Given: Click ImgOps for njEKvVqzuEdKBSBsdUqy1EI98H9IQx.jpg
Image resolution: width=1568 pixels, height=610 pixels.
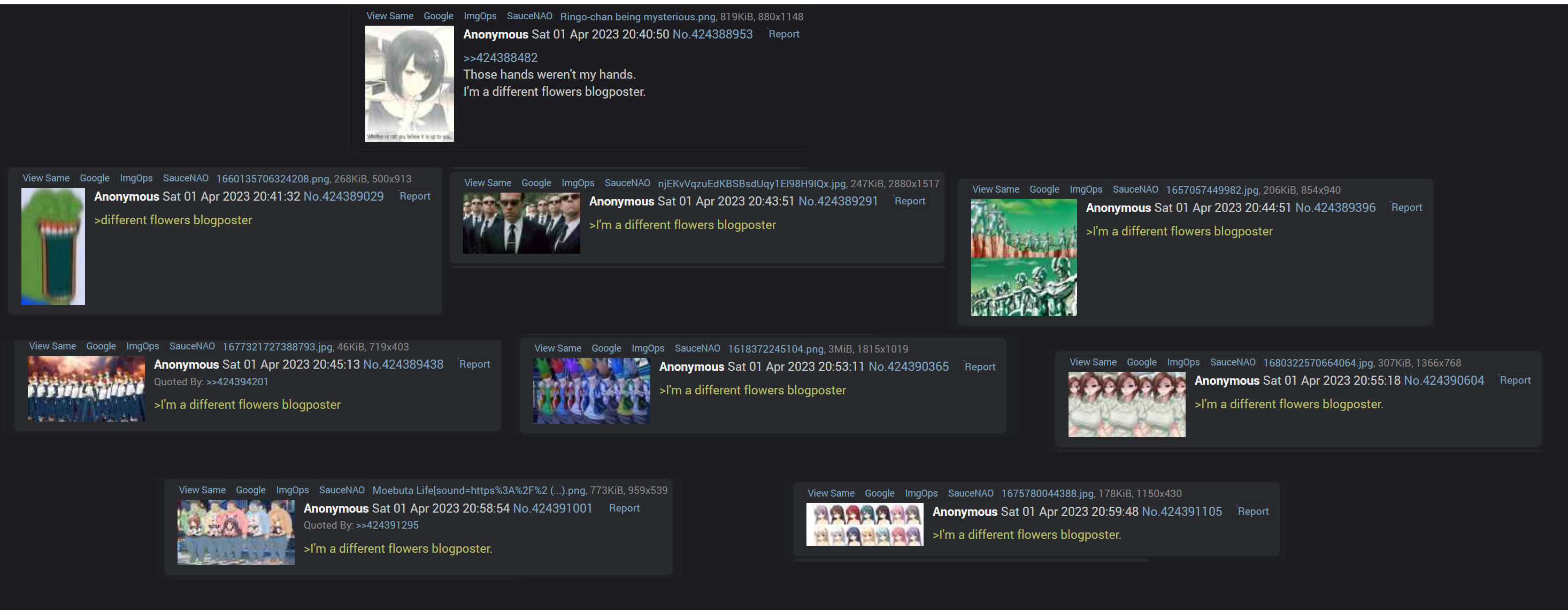Looking at the screenshot, I should (577, 182).
